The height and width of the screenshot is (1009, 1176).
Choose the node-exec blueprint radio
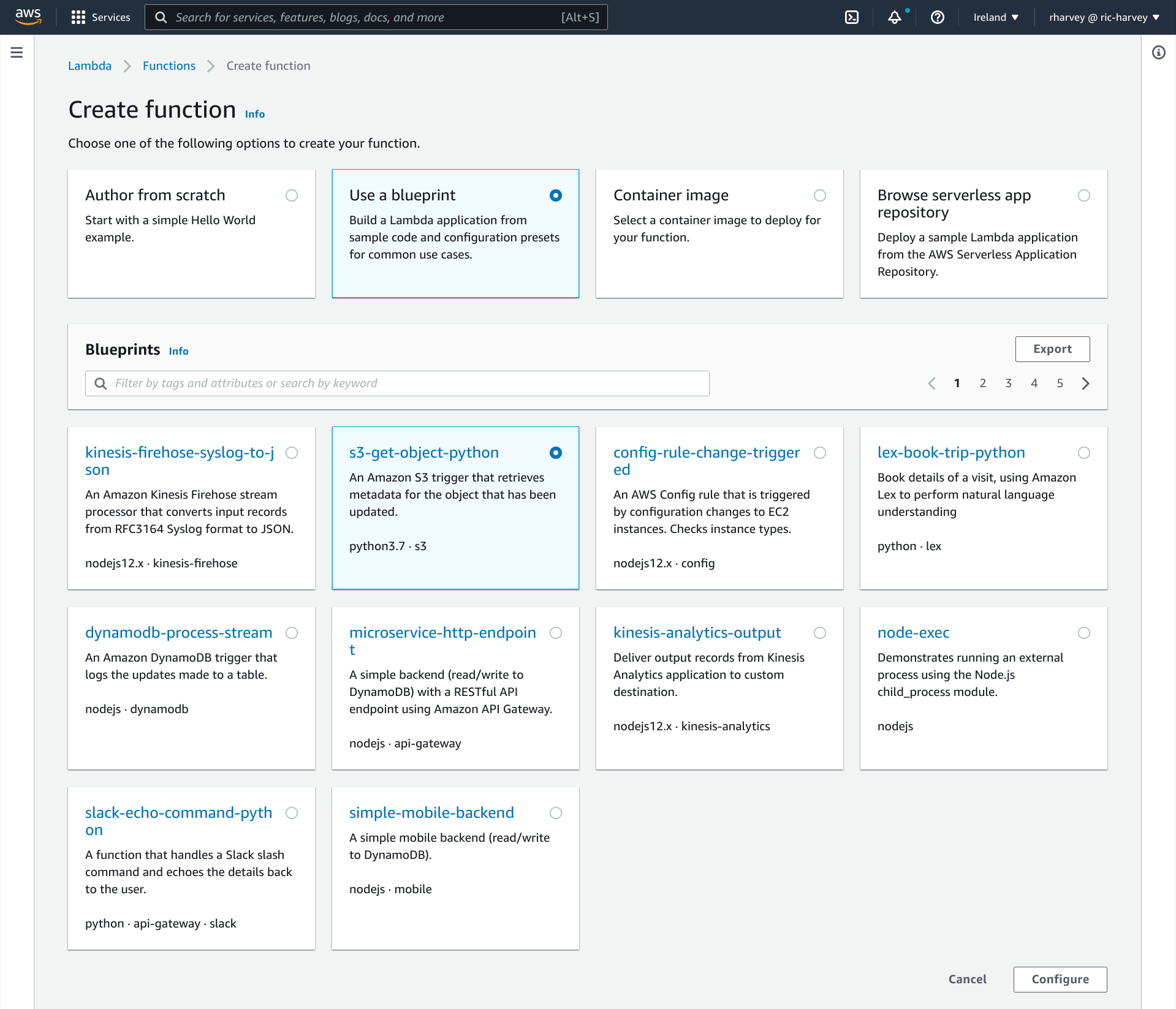click(x=1084, y=633)
